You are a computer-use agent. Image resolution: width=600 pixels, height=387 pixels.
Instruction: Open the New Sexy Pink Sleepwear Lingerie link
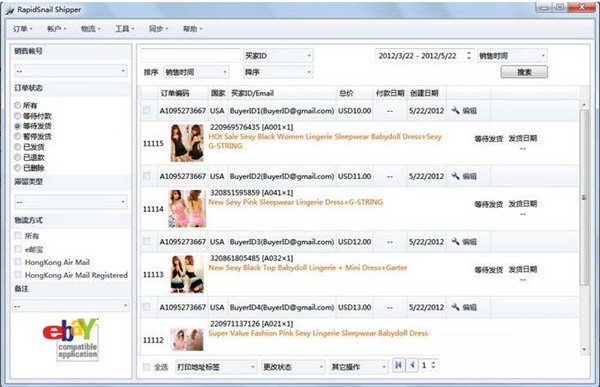point(295,202)
